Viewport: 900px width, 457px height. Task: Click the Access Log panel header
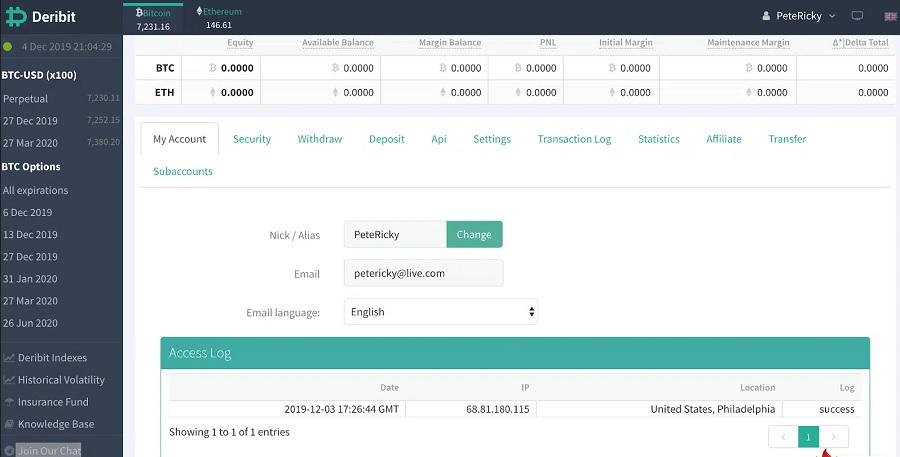pos(515,353)
